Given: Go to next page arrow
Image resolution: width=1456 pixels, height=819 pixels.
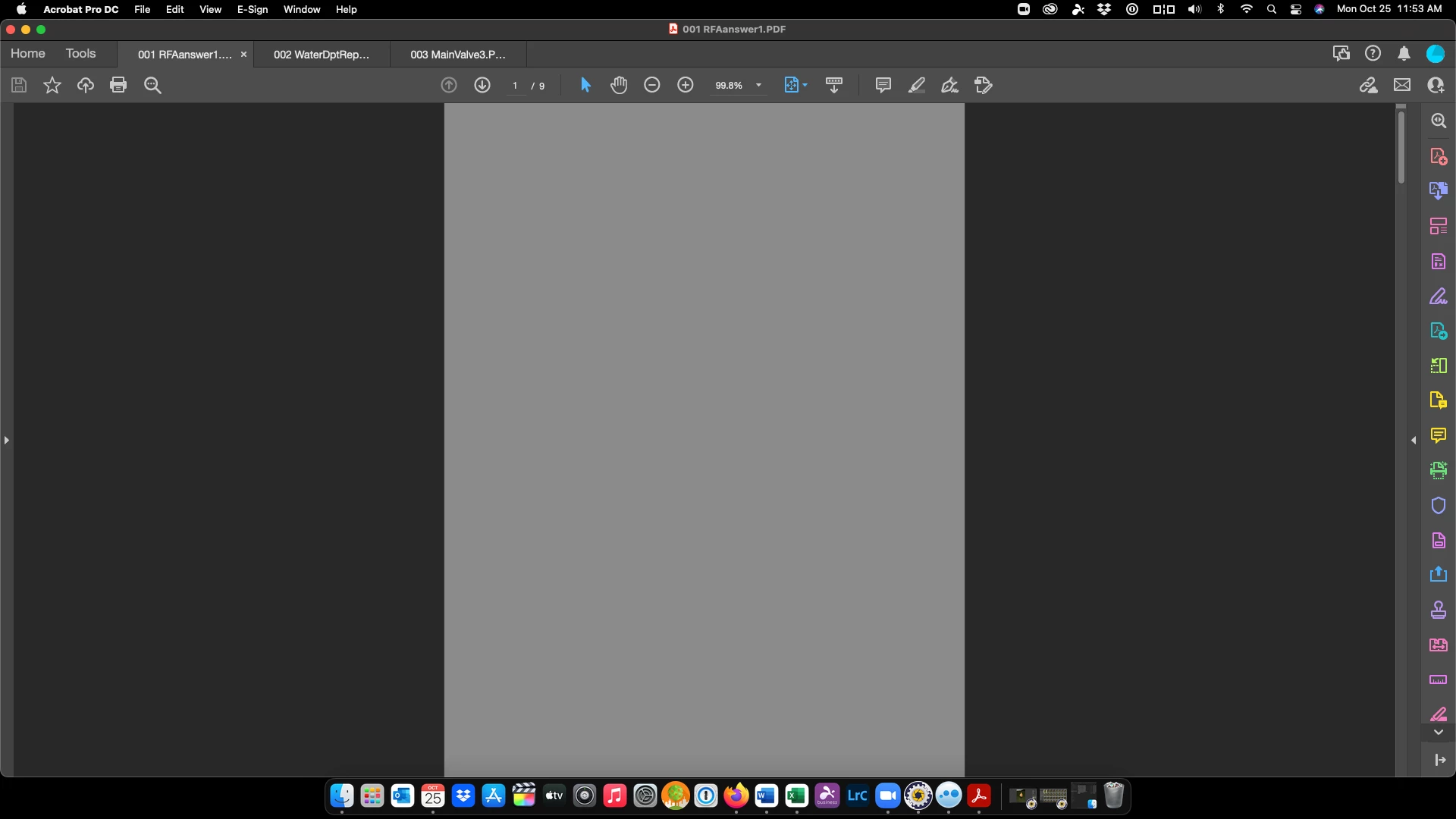Looking at the screenshot, I should pyautogui.click(x=482, y=85).
